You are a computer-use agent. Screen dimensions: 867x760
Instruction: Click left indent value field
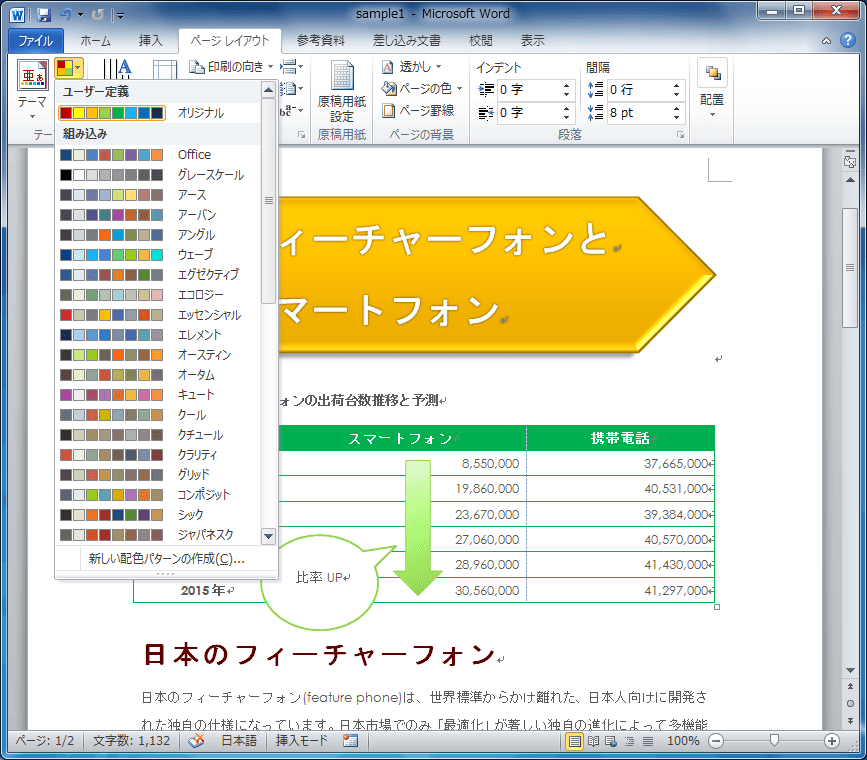[x=529, y=90]
